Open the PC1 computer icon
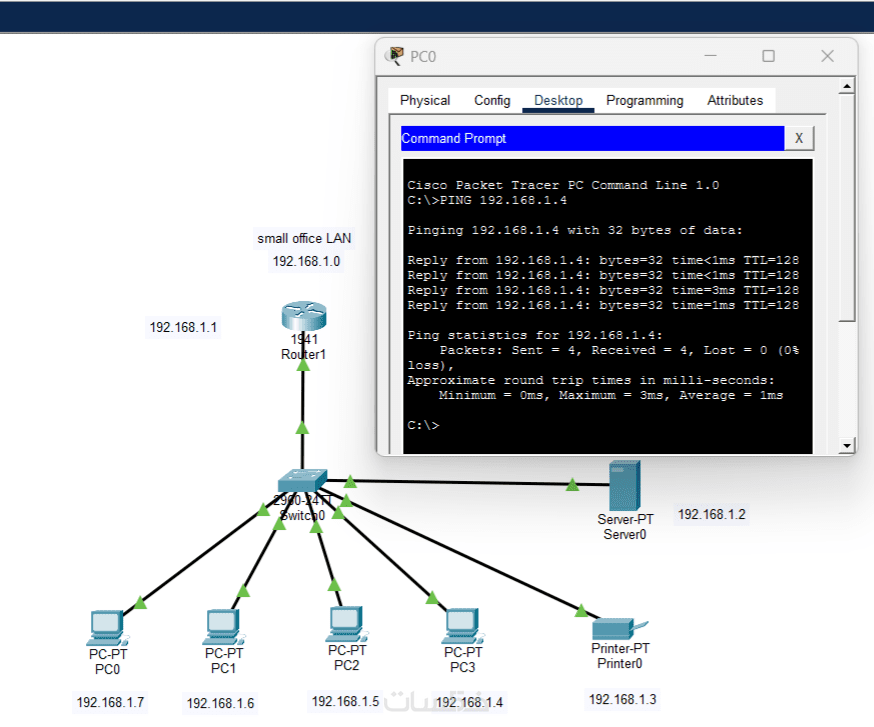Viewport: 874px width, 727px height. point(224,627)
